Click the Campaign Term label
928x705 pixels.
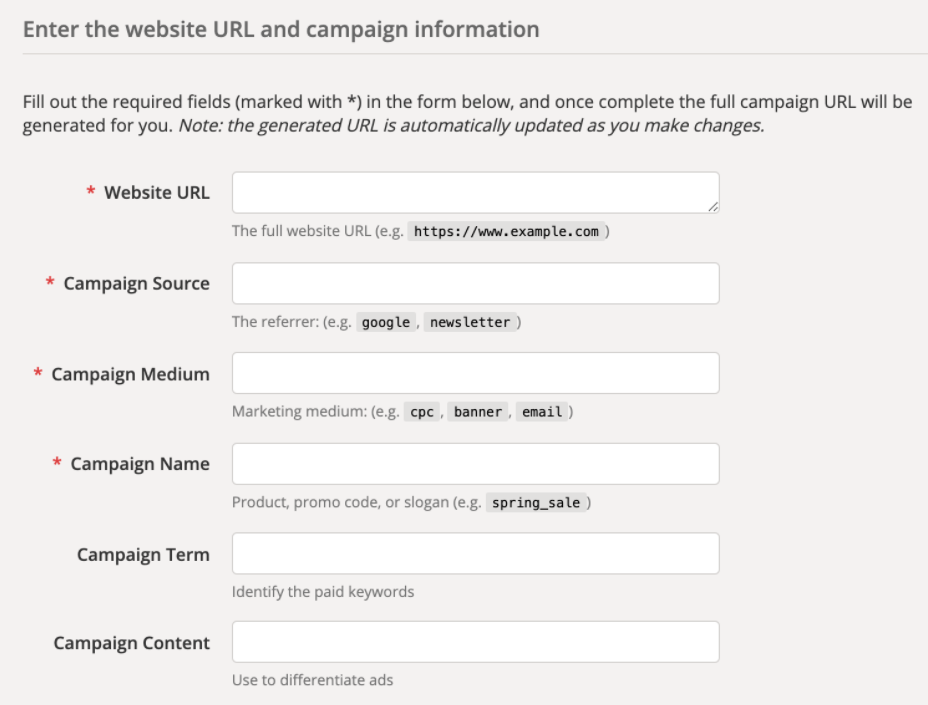click(143, 554)
